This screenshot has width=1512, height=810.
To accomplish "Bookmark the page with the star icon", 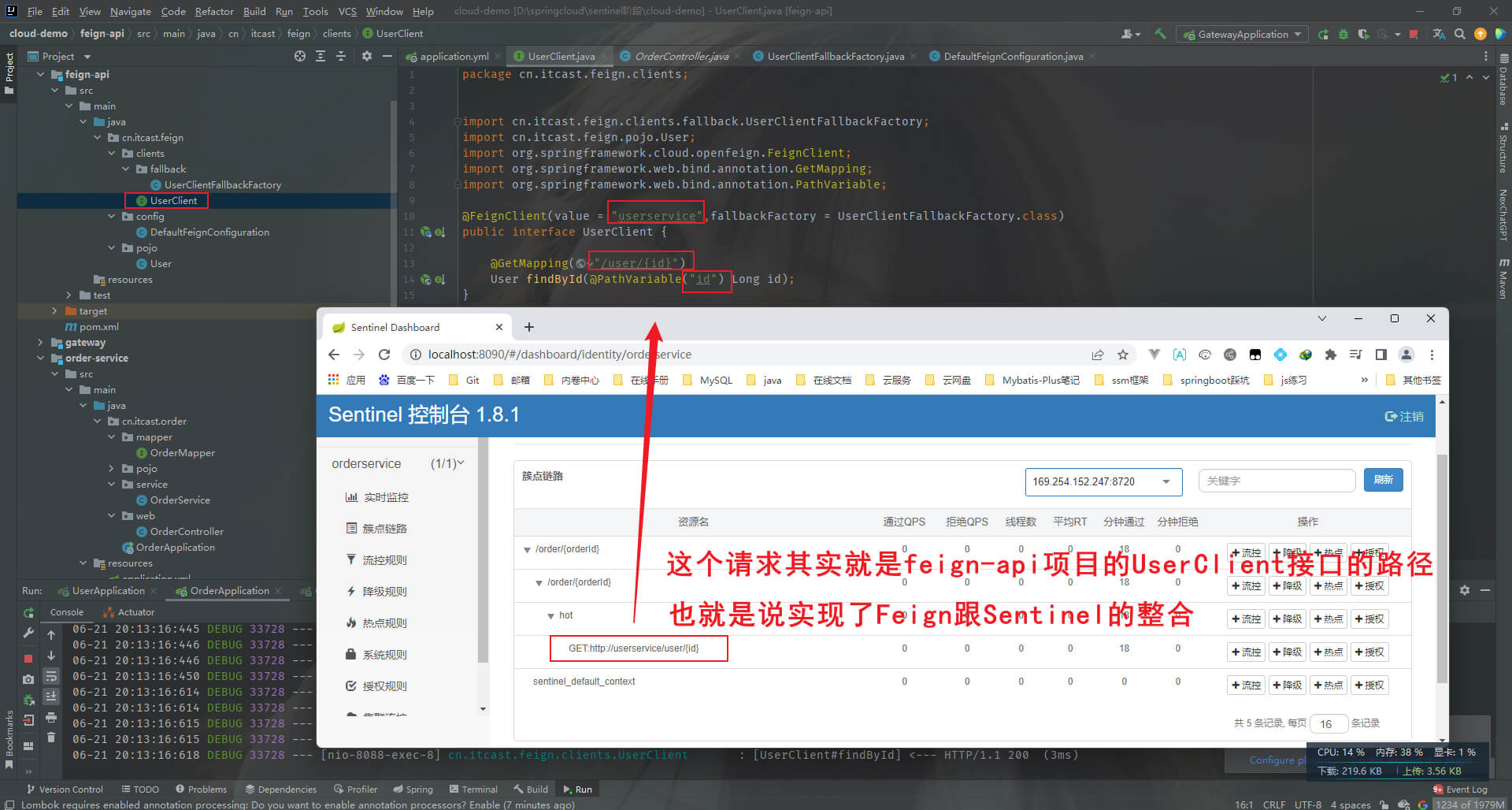I will (x=1123, y=355).
